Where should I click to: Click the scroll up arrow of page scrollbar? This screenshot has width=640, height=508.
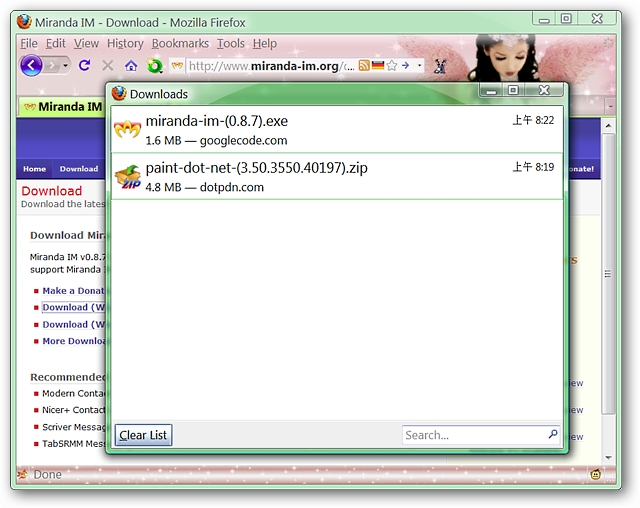pyautogui.click(x=608, y=126)
